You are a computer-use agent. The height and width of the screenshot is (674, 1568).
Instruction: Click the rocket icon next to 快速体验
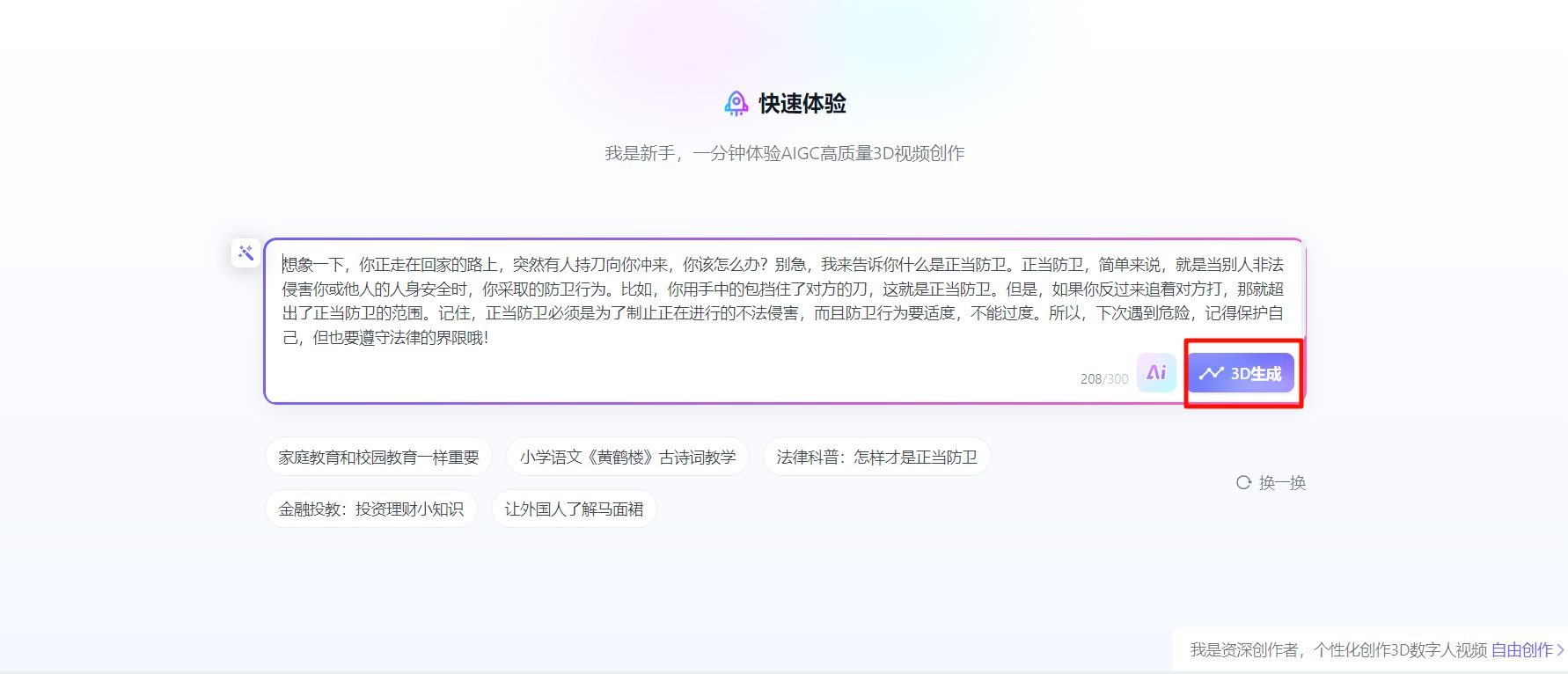click(736, 104)
